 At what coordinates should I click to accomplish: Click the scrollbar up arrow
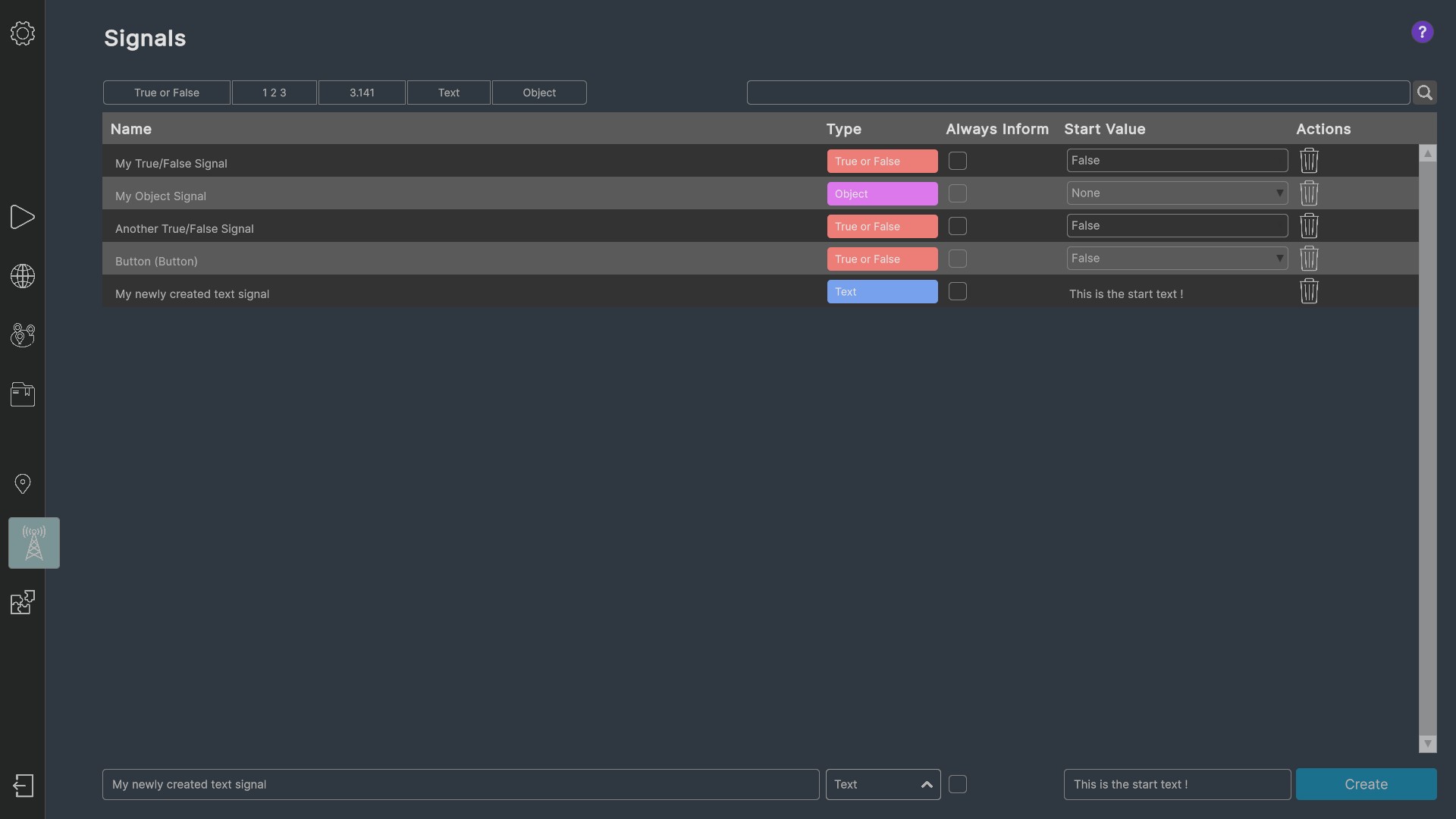click(x=1428, y=154)
